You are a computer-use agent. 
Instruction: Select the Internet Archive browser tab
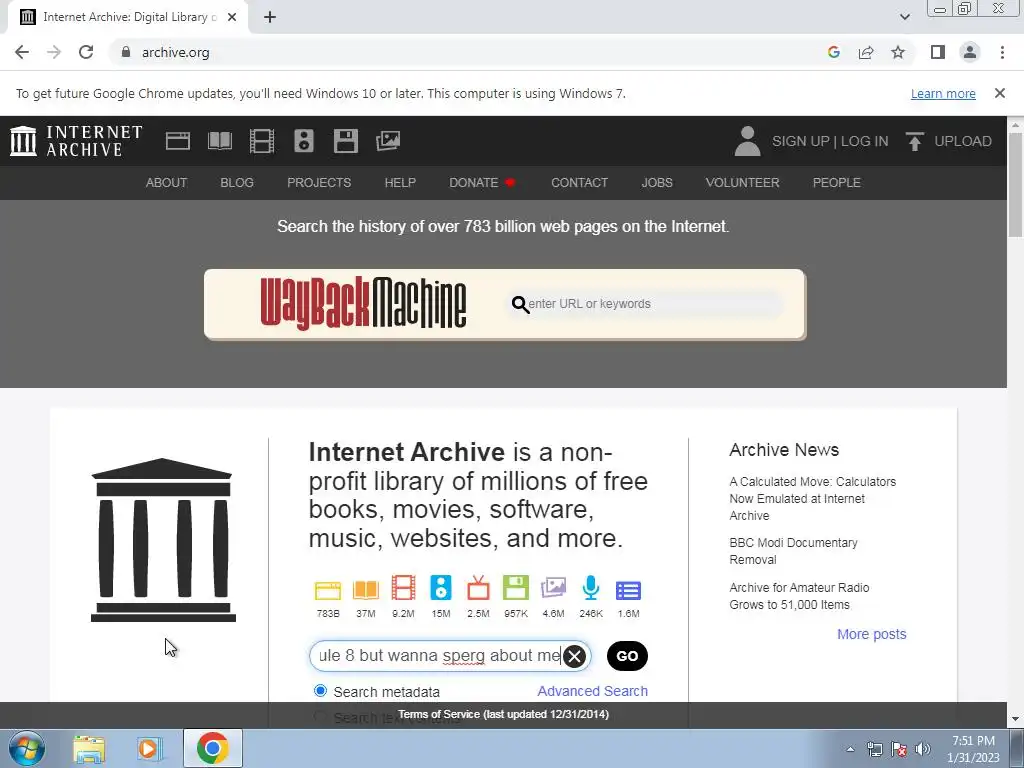128,18
